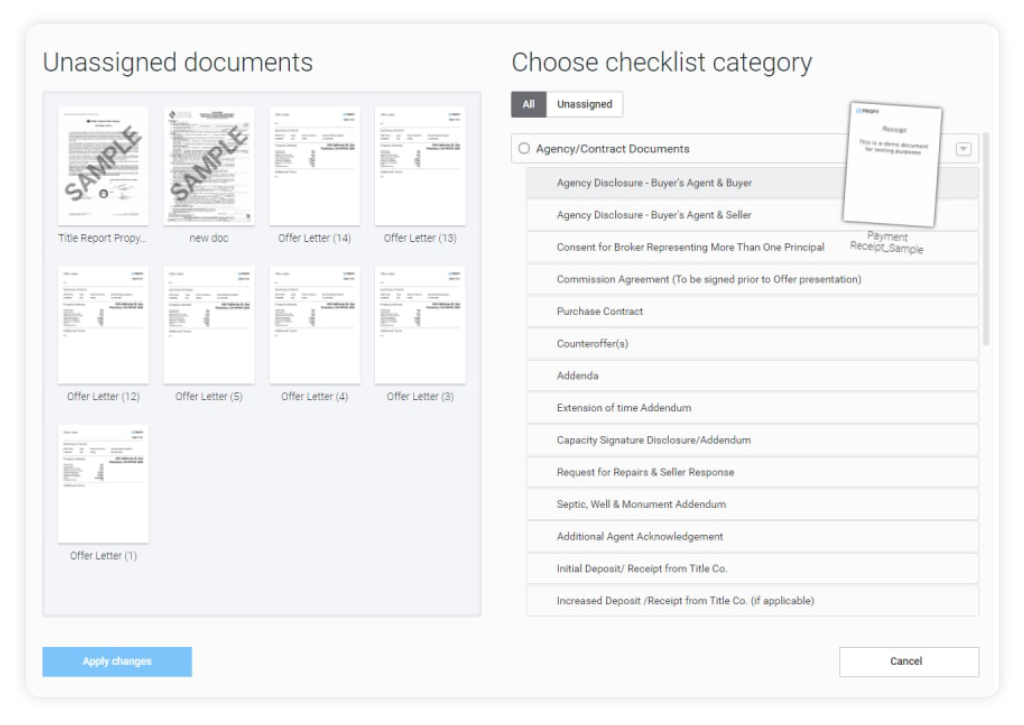Select Request for Repairs & Seller Response
This screenshot has height=725, width=1024.
[645, 472]
